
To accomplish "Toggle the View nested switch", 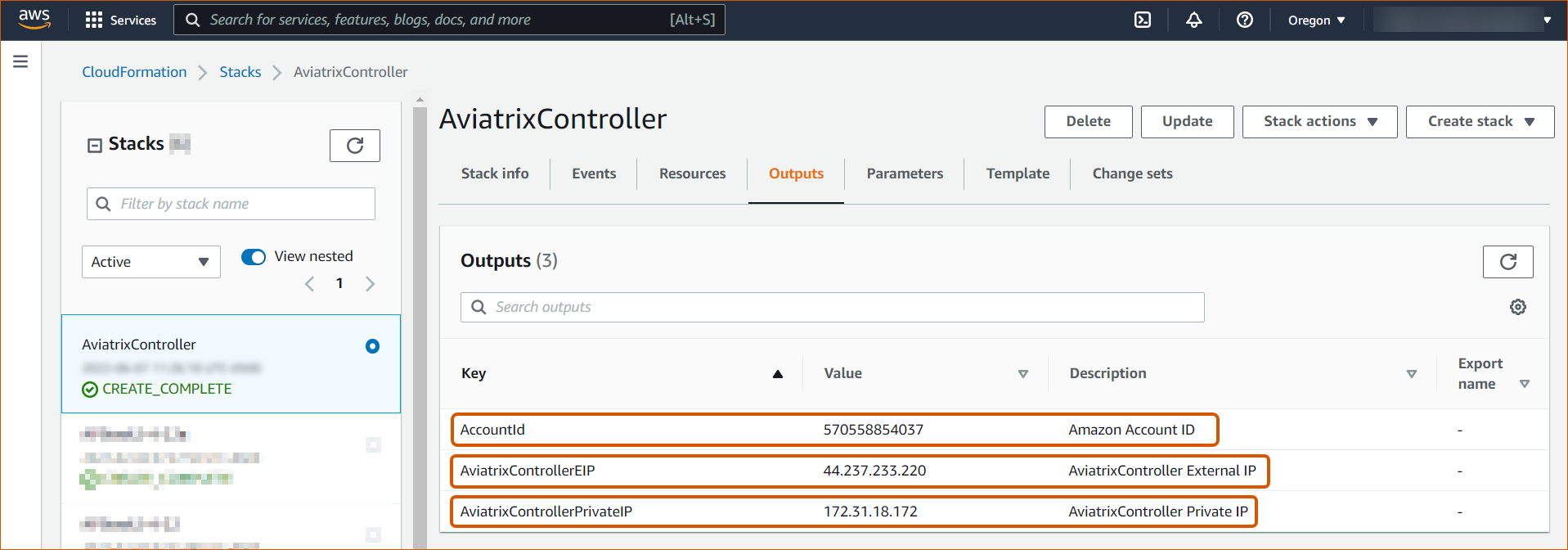I will coord(254,257).
